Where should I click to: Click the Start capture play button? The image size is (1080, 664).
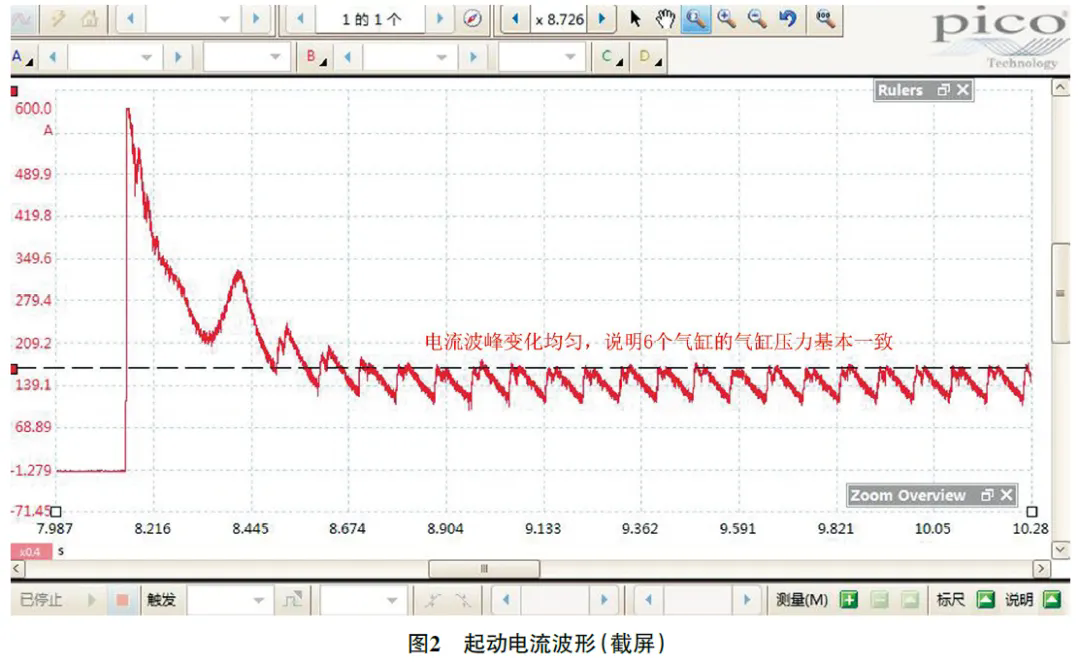pos(91,600)
